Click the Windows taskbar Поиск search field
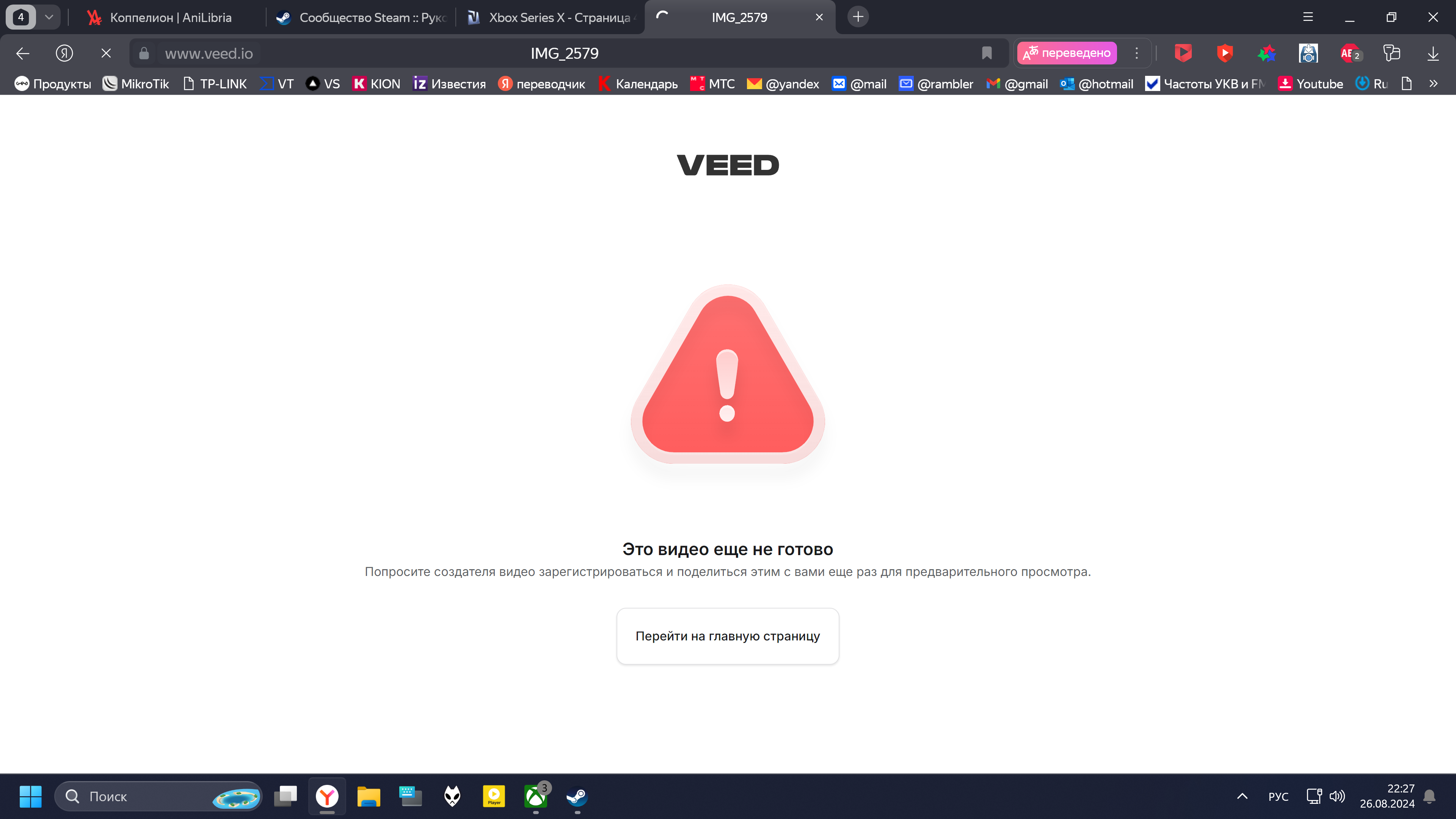The width and height of the screenshot is (1456, 819). (158, 796)
